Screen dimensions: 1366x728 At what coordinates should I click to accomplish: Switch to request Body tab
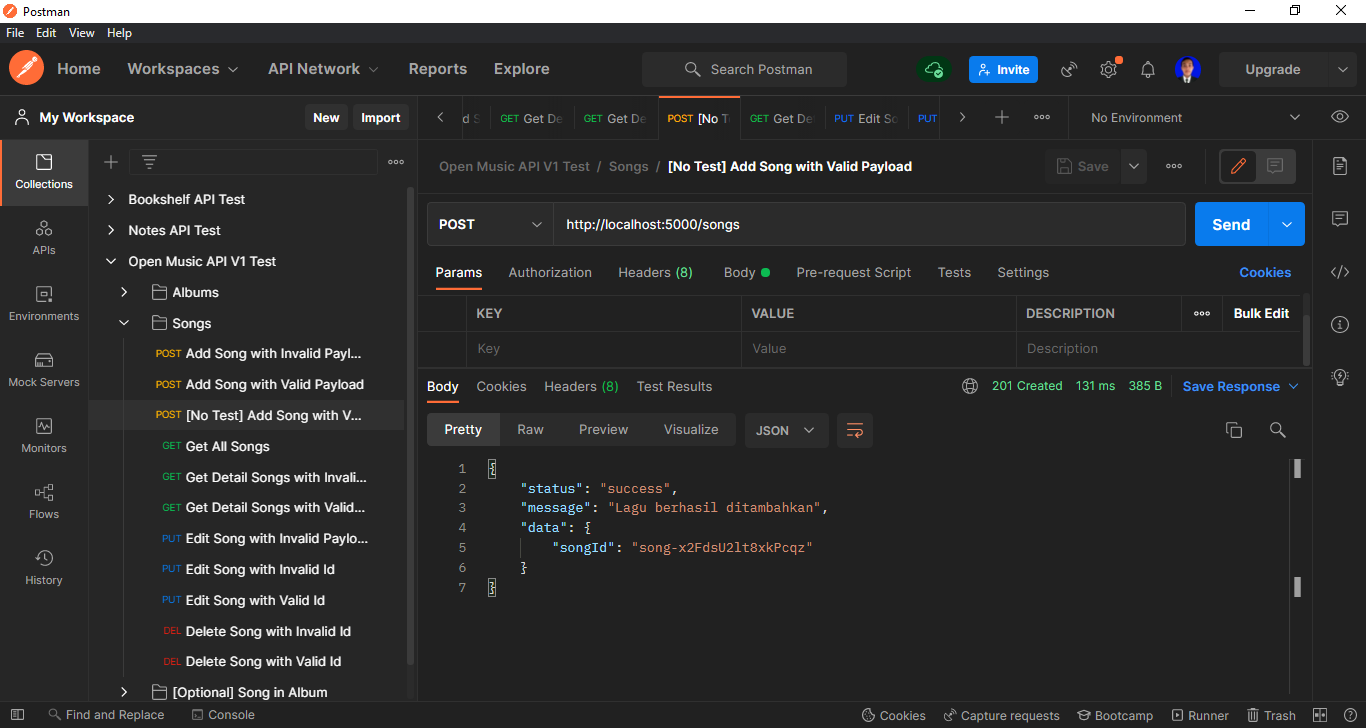pos(747,272)
